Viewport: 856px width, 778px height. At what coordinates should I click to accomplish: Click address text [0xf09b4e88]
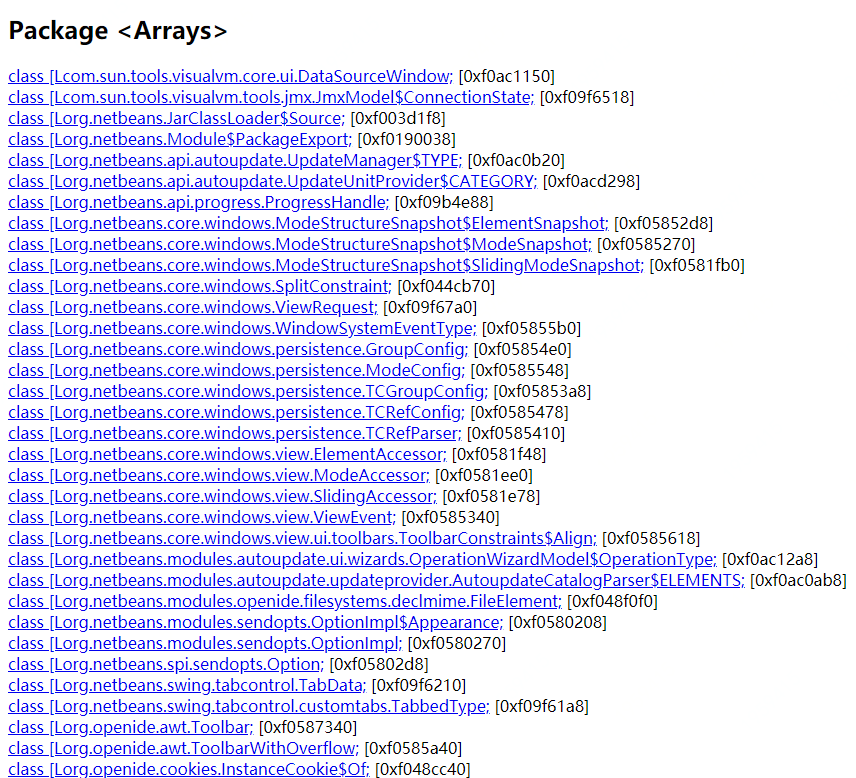click(x=444, y=203)
